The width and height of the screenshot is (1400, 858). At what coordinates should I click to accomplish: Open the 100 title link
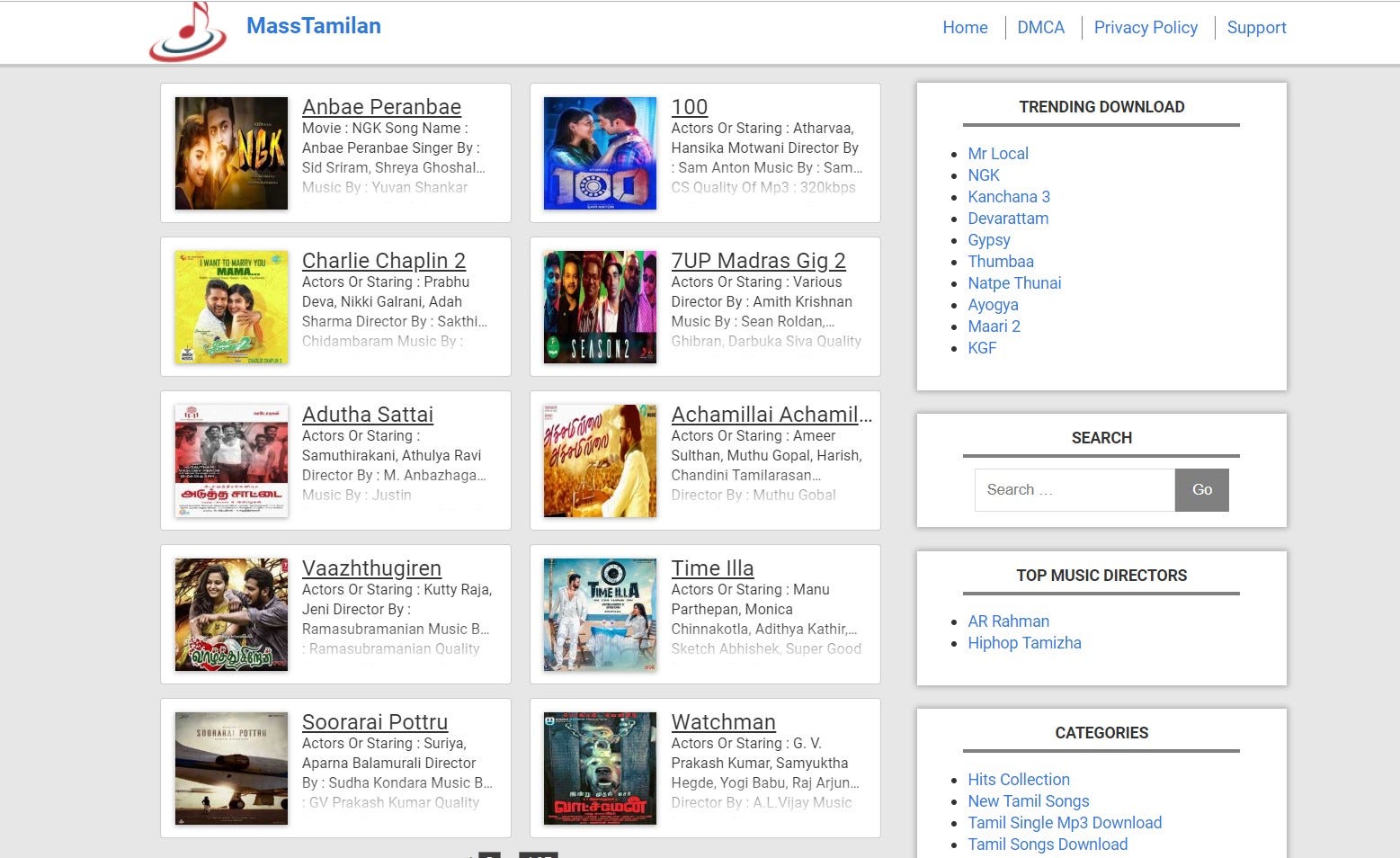point(690,107)
